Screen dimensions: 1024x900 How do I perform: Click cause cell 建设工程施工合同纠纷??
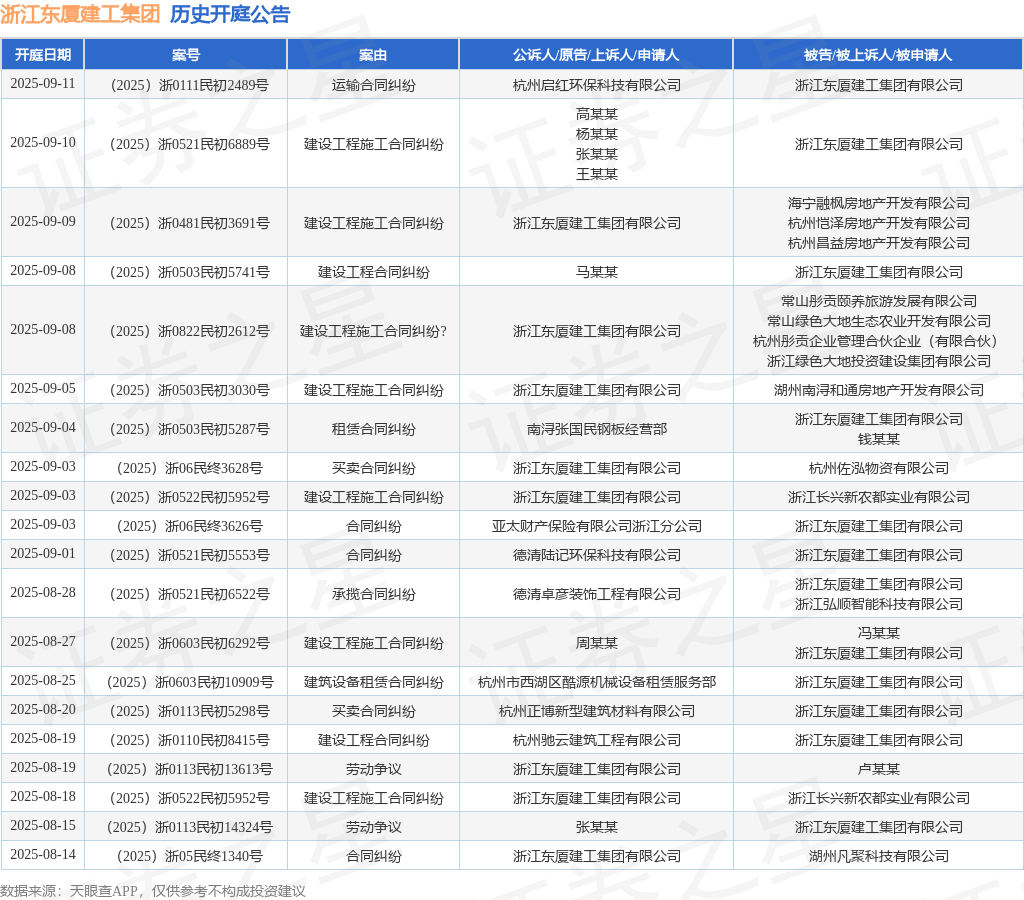point(374,331)
